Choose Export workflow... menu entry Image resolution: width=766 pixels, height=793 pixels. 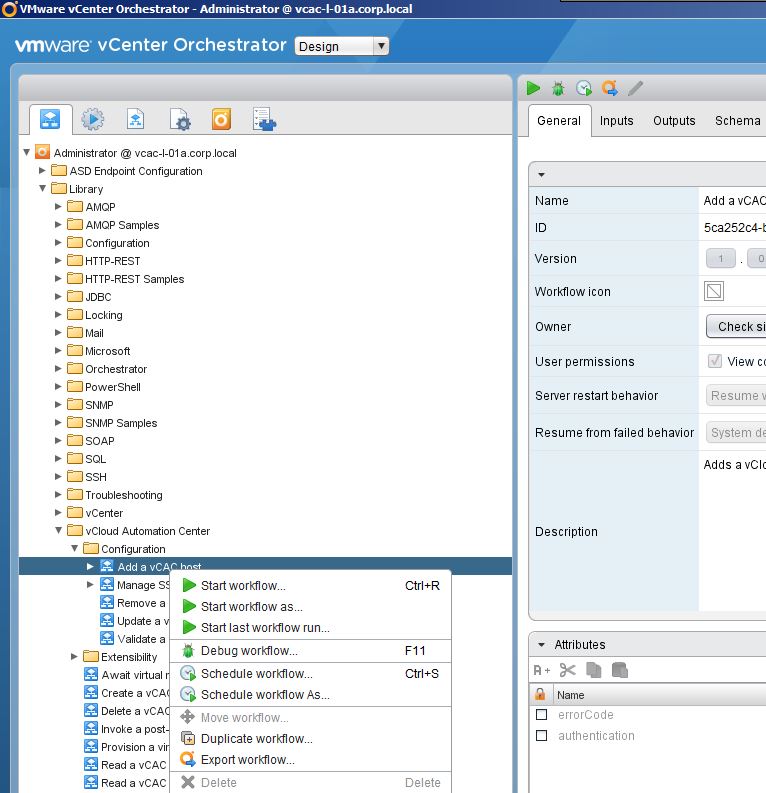[310, 760]
